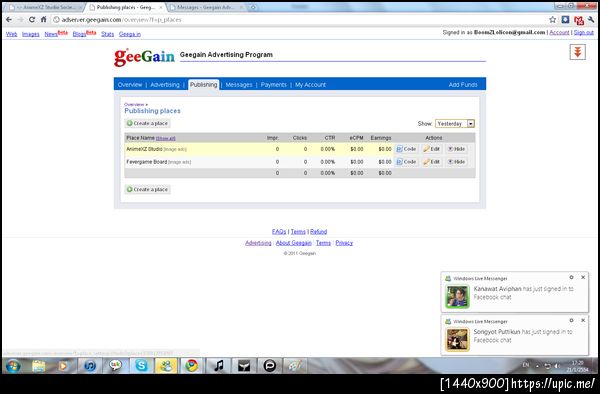Click the Chrome icon in the taskbar
600x394 pixels.
click(x=192, y=366)
